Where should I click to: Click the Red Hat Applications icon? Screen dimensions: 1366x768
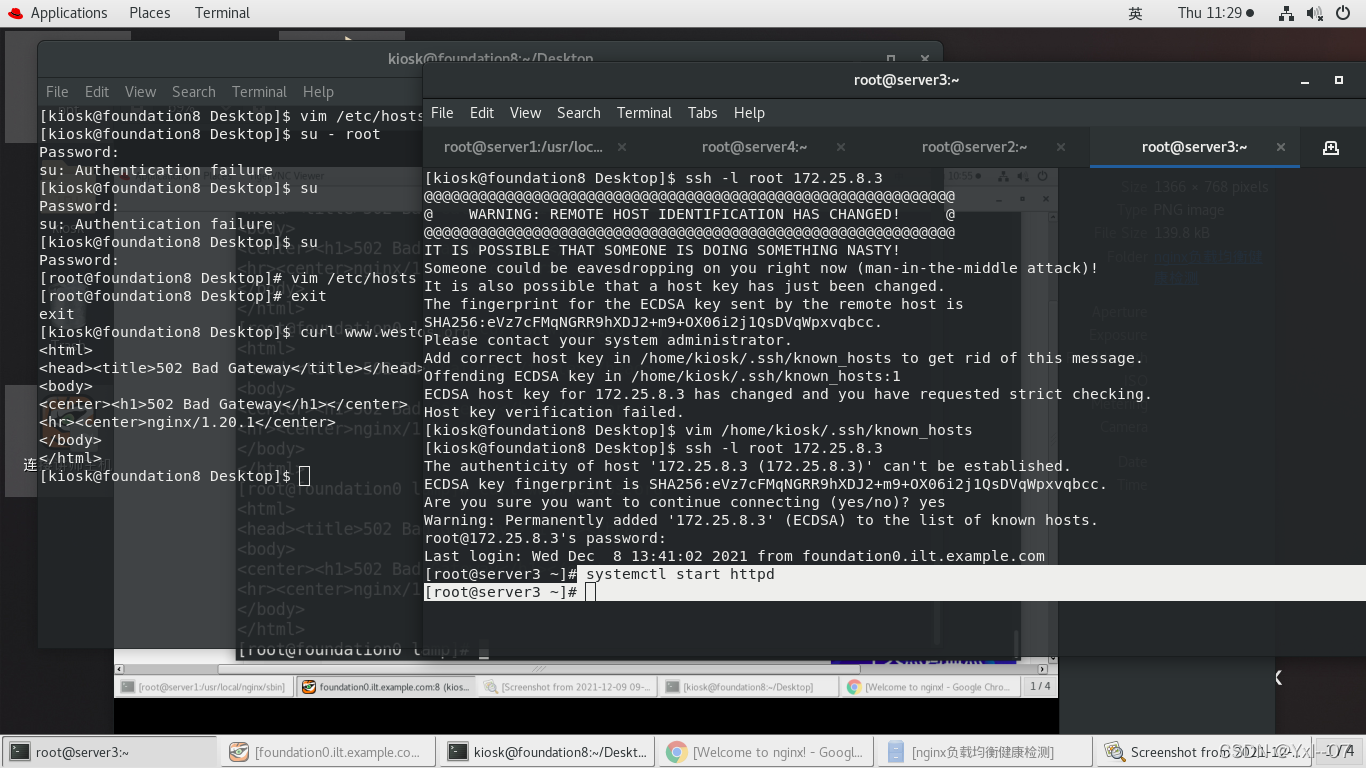click(x=14, y=13)
